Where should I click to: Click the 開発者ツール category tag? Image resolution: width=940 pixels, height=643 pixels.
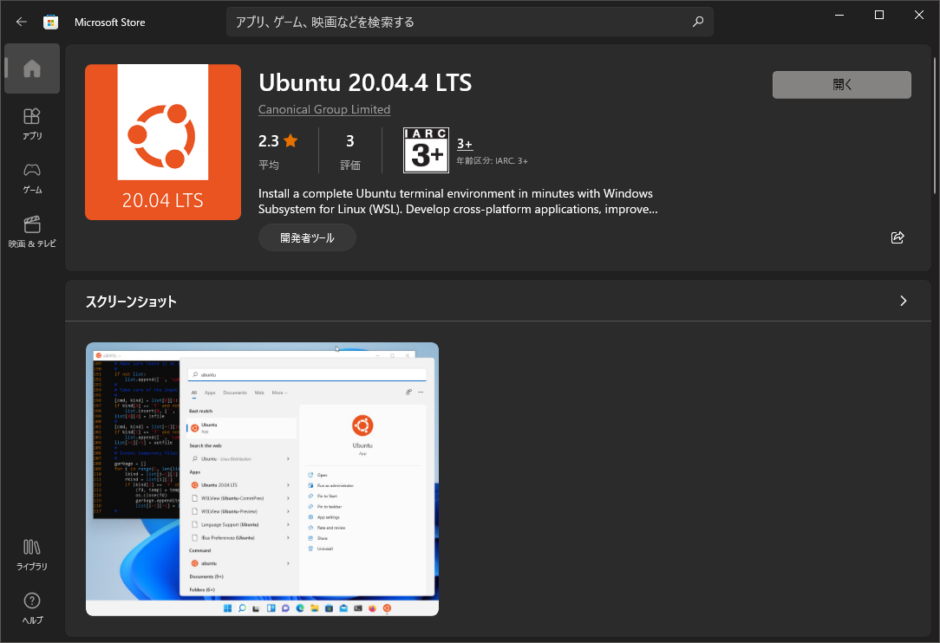pyautogui.click(x=307, y=237)
